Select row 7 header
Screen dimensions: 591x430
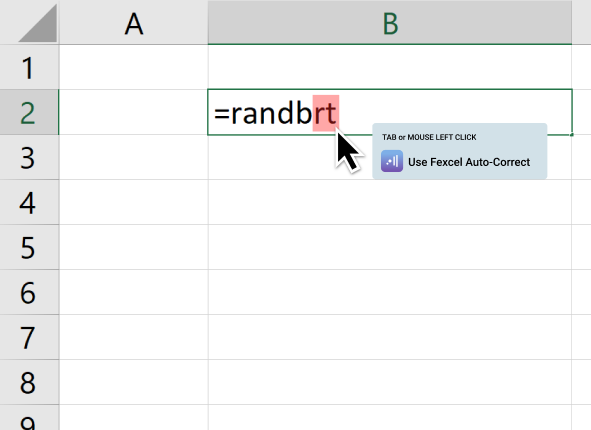29,337
